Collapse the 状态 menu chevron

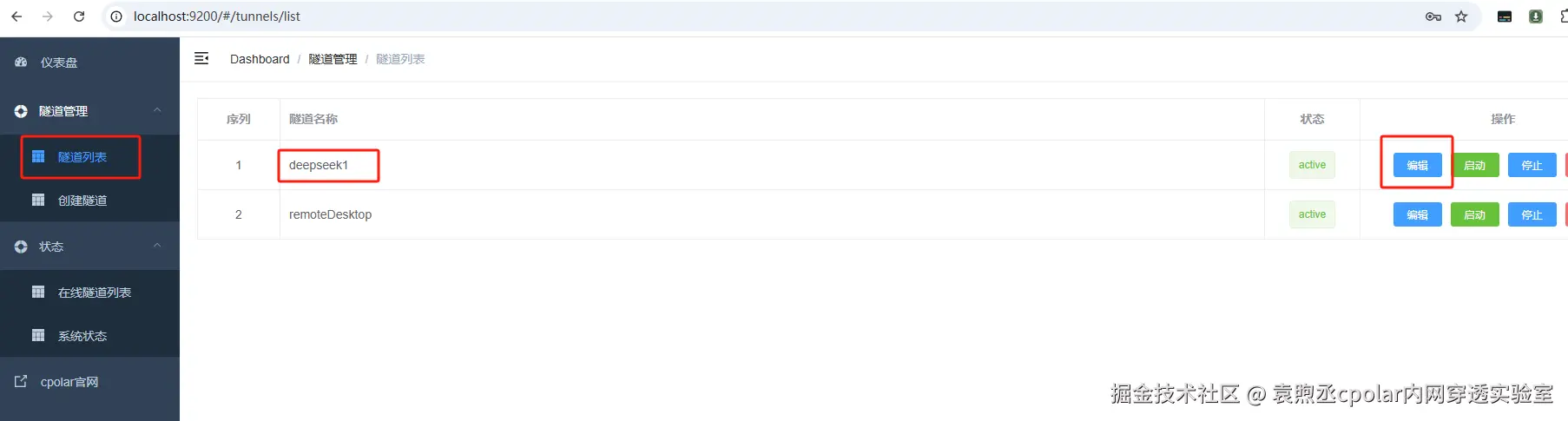157,246
